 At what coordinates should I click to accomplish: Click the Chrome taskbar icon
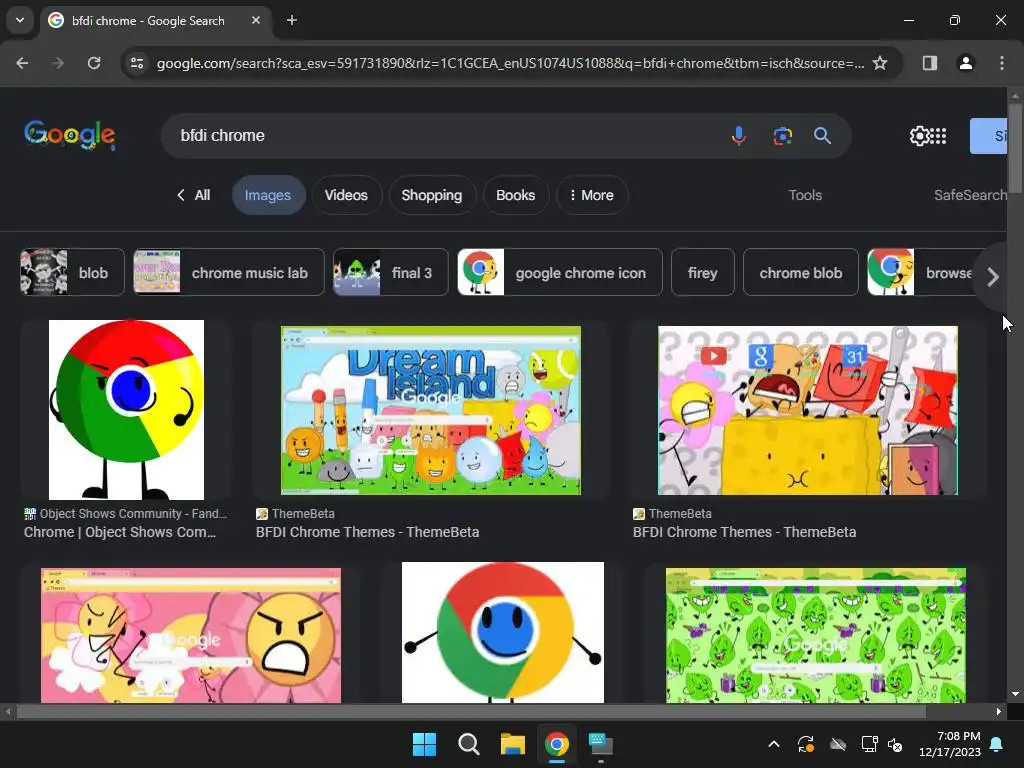pyautogui.click(x=556, y=744)
